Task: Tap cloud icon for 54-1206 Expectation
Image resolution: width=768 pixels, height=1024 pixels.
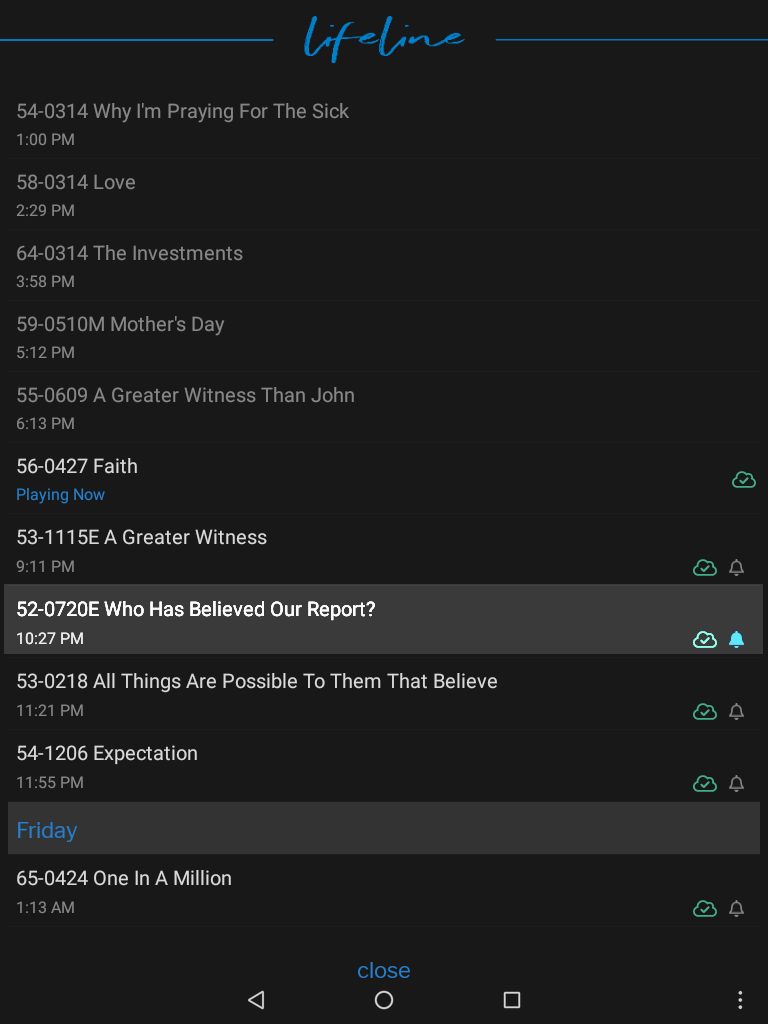Action: point(705,783)
